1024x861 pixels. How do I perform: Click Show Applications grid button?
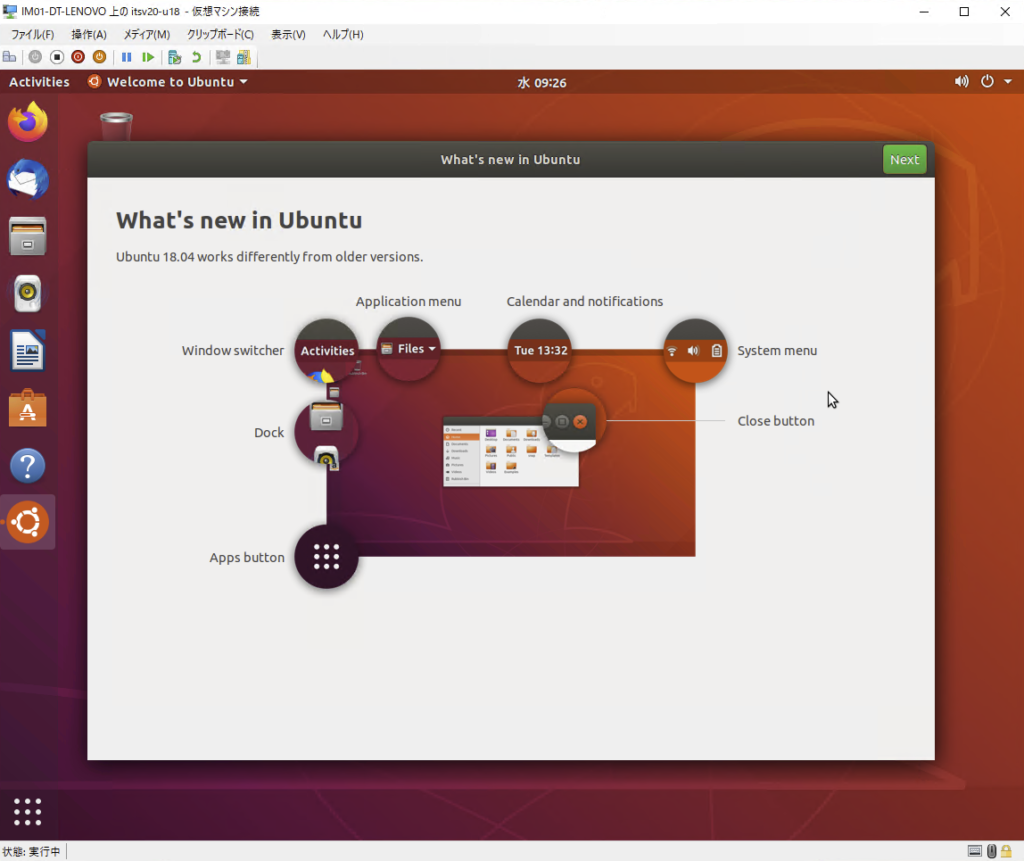pos(28,812)
